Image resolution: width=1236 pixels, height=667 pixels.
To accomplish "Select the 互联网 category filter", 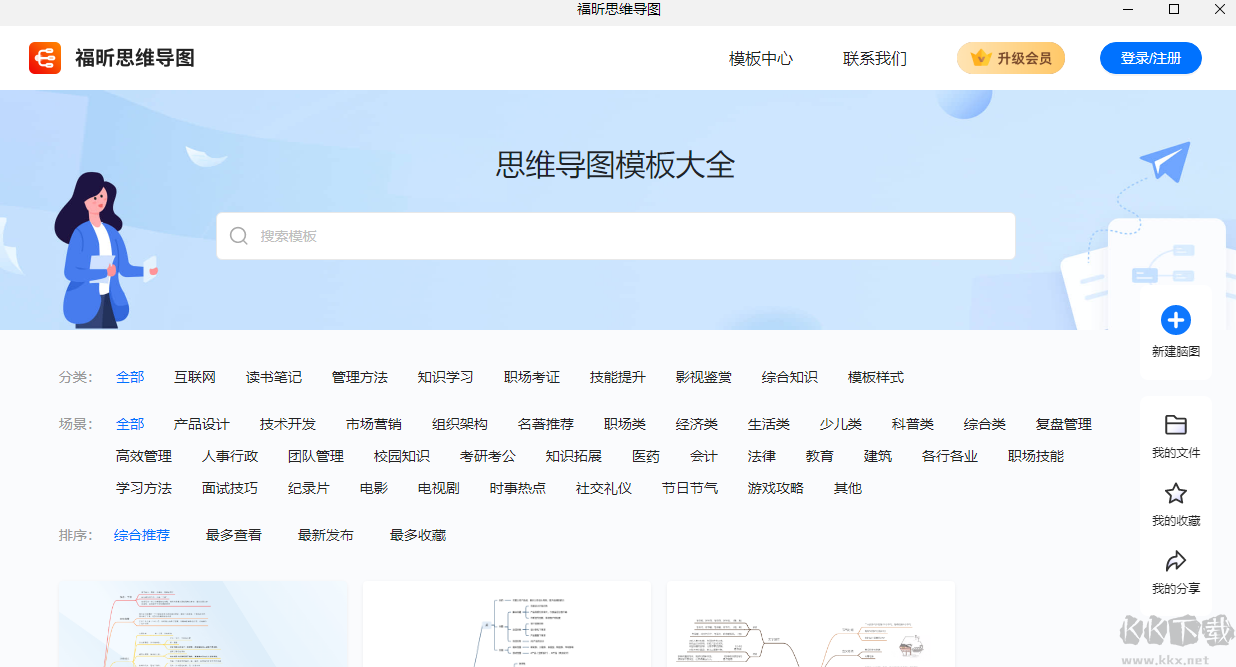I will click(197, 377).
